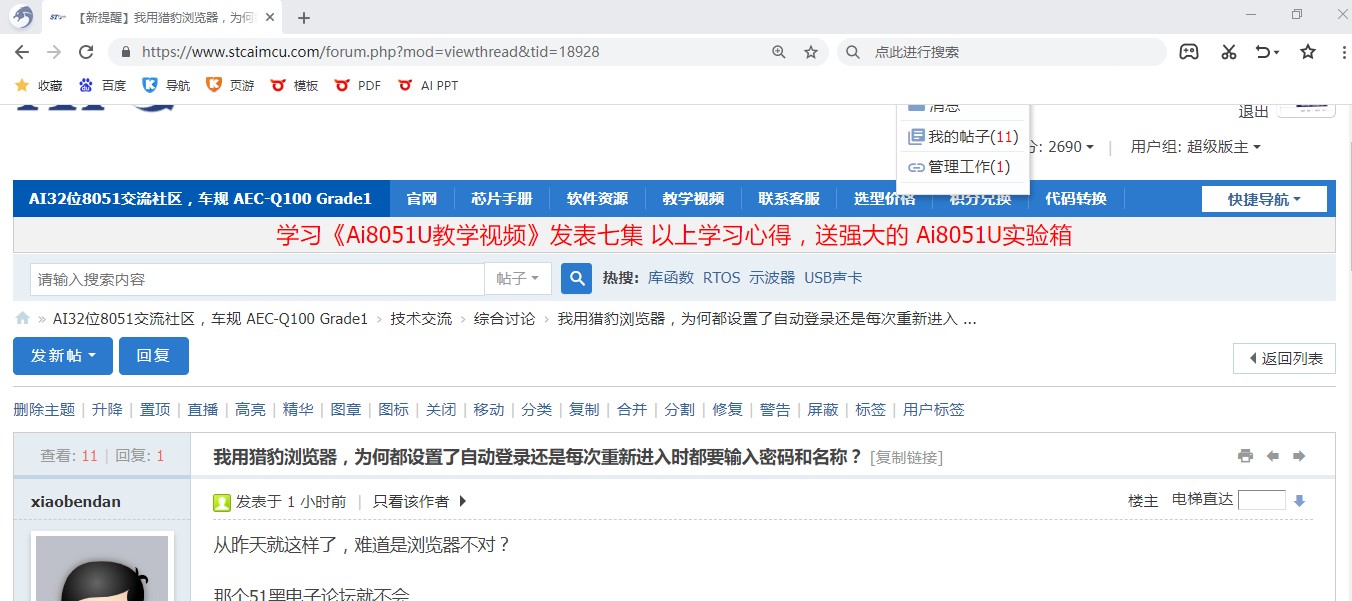Click the 复制链接 link beside the title
The height and width of the screenshot is (601, 1352).
(906, 458)
